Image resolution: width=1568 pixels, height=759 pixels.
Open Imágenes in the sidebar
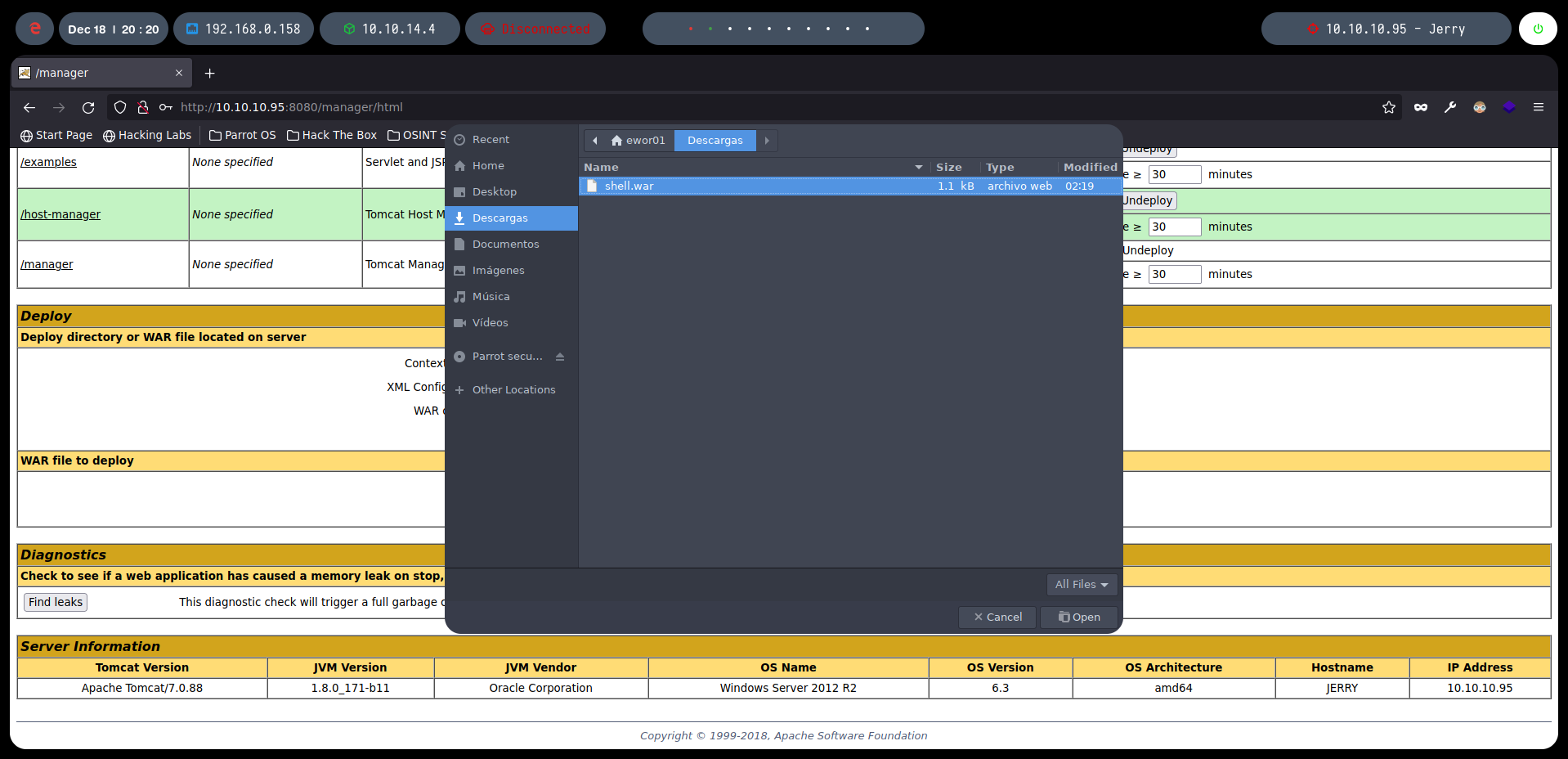pyautogui.click(x=512, y=271)
